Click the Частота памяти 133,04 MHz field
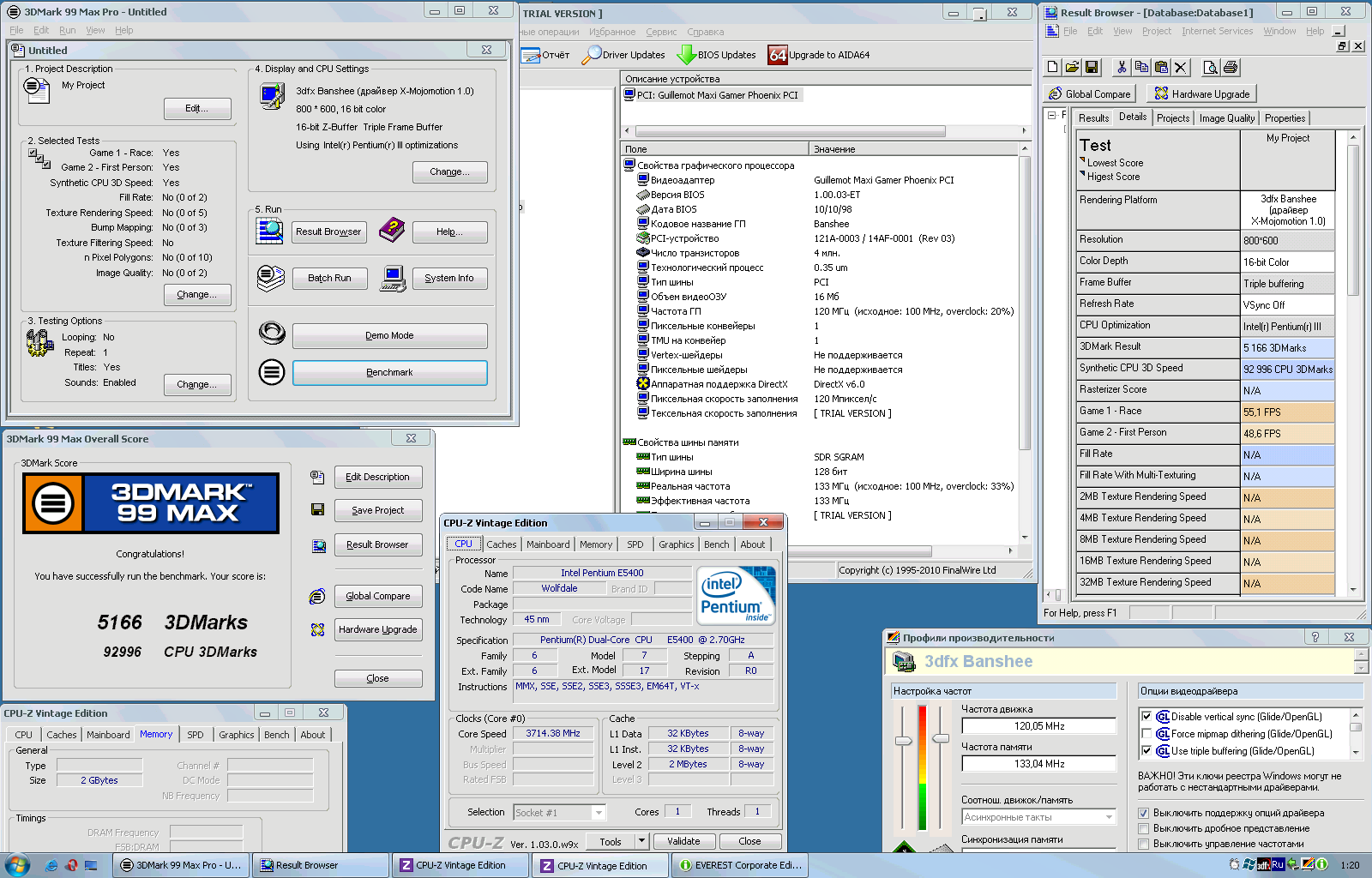This screenshot has width=1372, height=878. 1039,763
